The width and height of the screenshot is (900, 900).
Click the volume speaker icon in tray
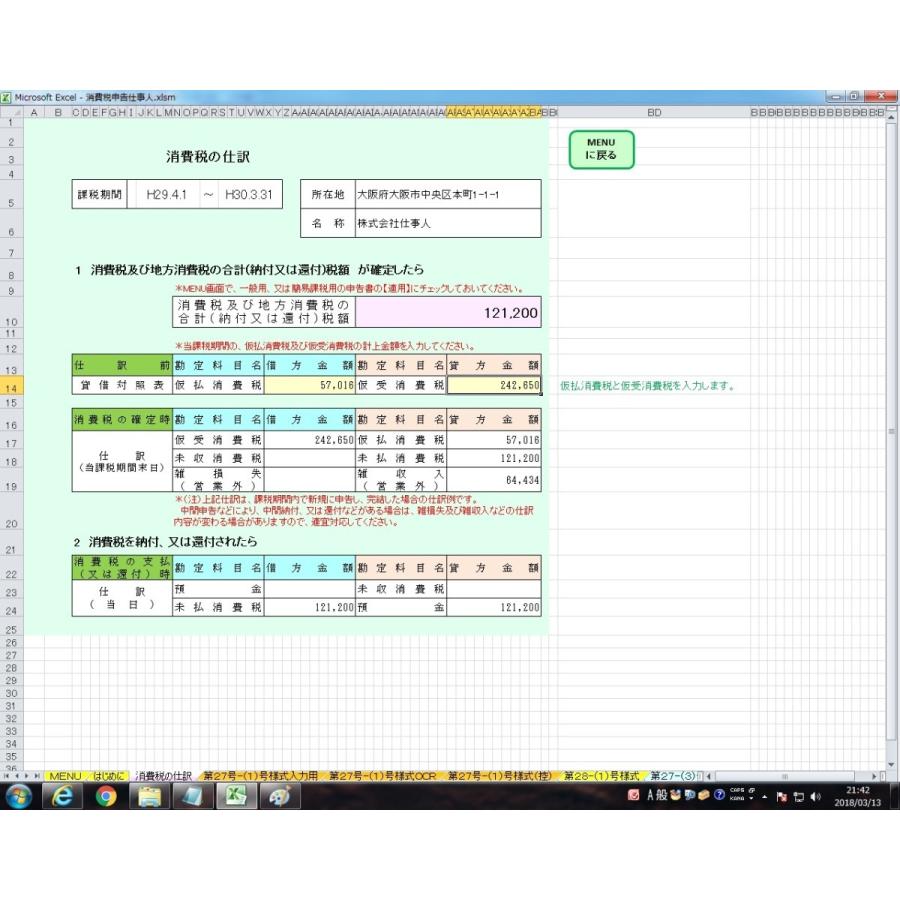coord(815,797)
